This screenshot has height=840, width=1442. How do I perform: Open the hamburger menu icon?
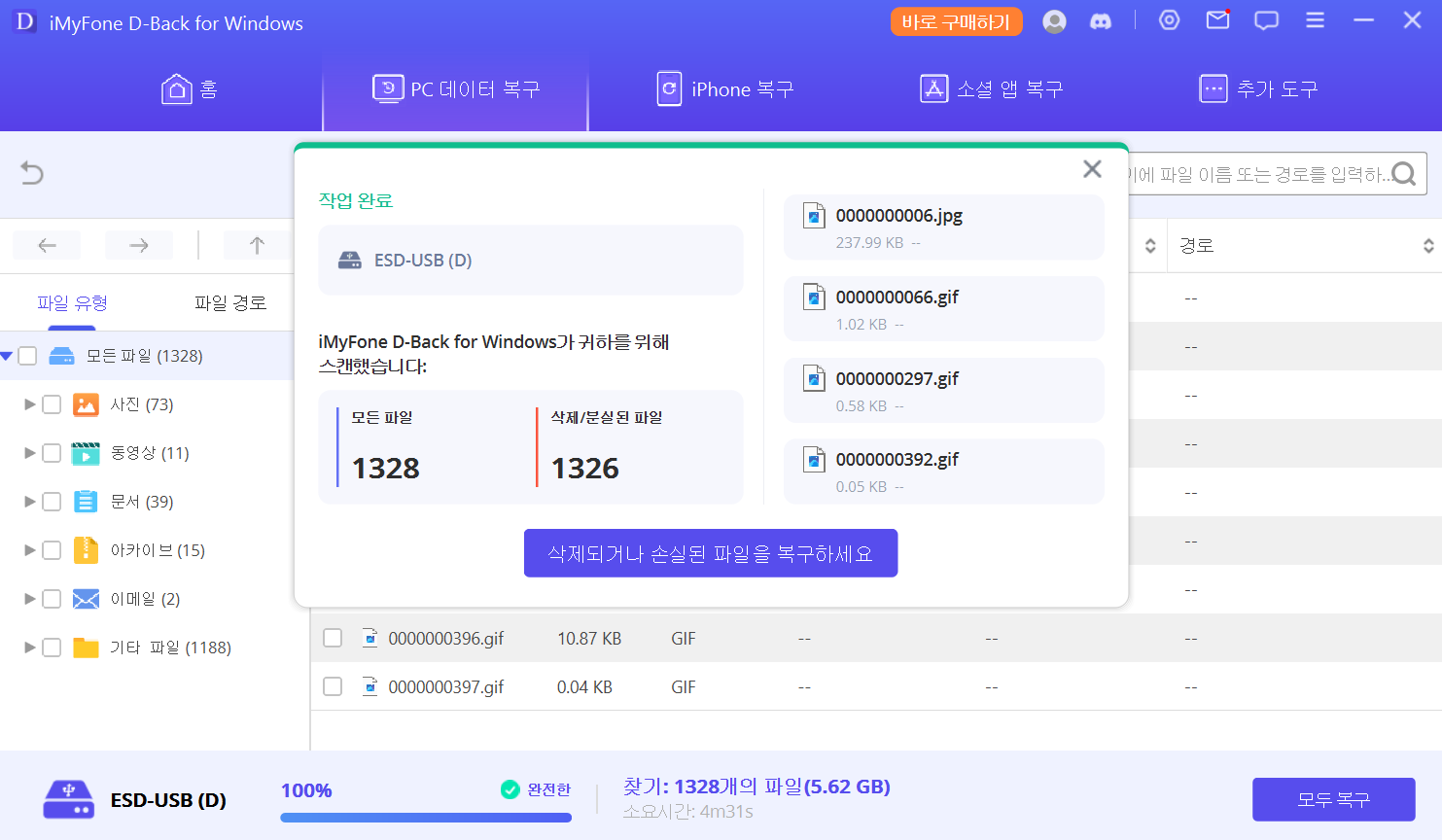(1315, 20)
